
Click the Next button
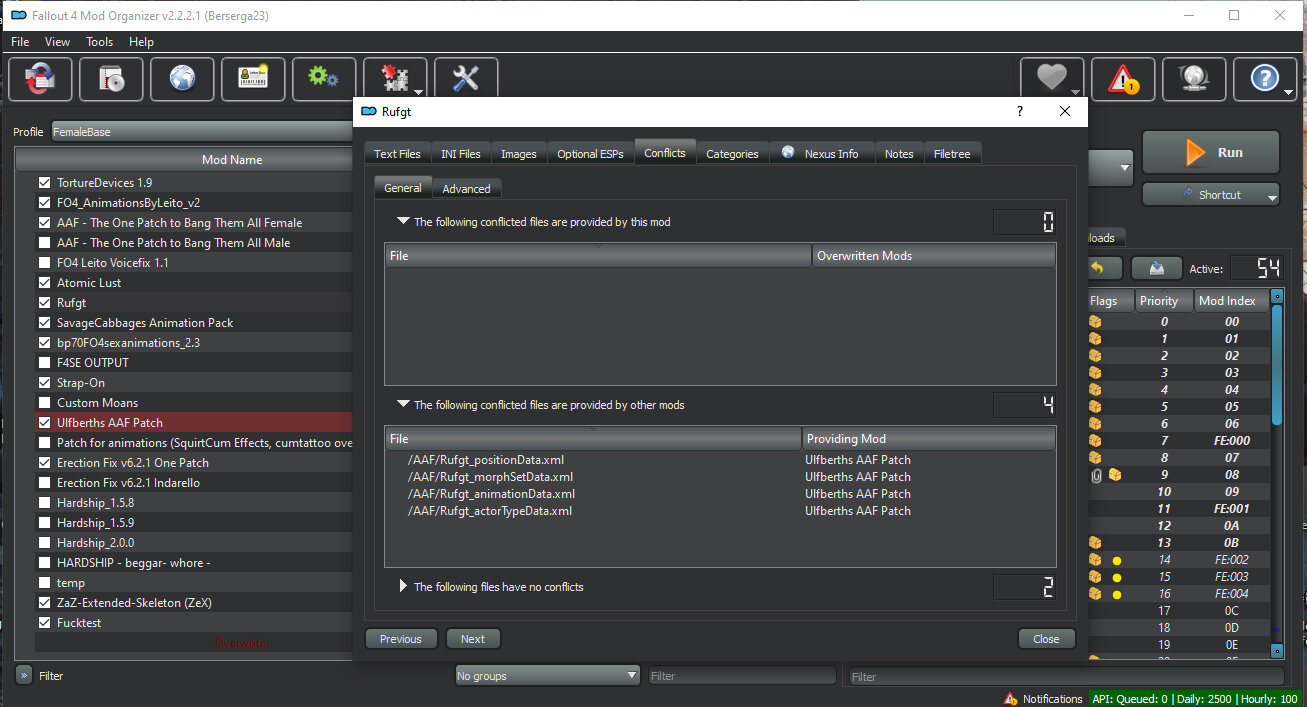coord(473,639)
